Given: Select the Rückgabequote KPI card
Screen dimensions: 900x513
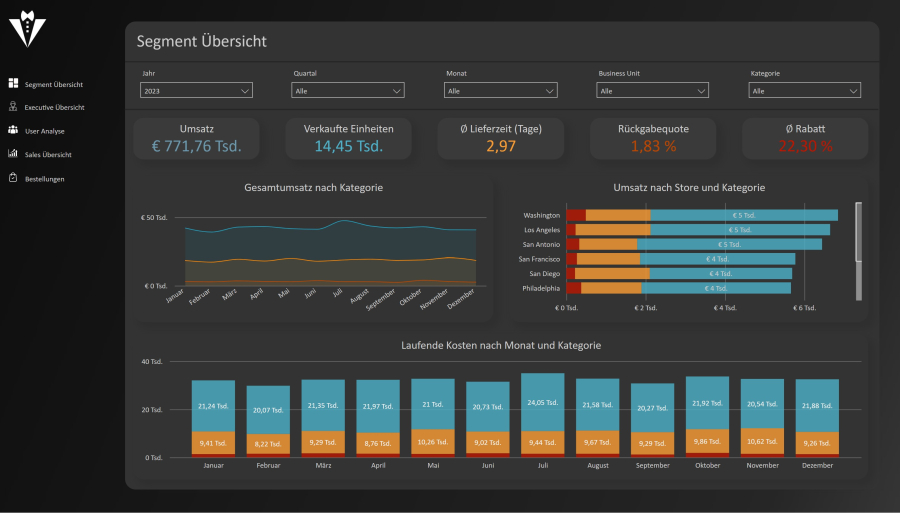Looking at the screenshot, I should [653, 139].
